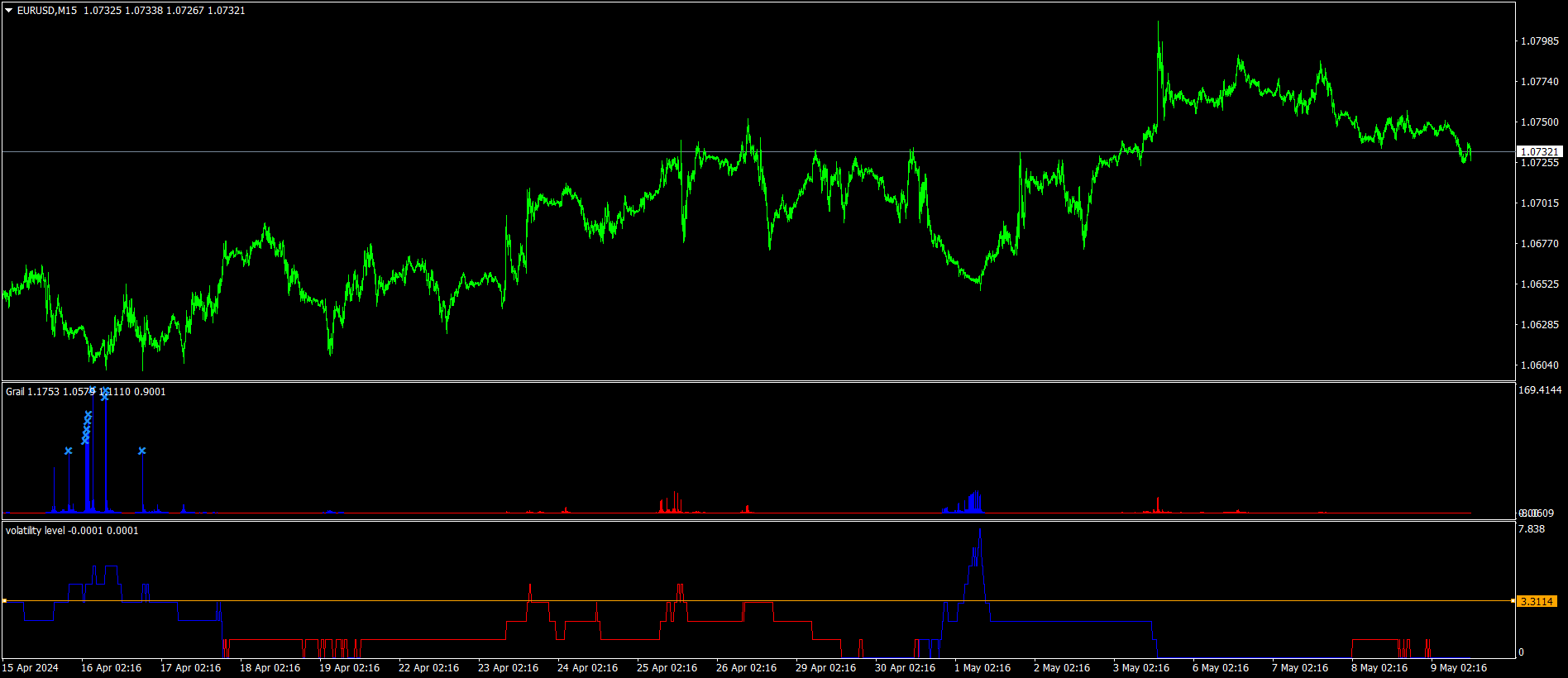
Task: Click the 7 May 02:16 time label
Action: click(1300, 668)
